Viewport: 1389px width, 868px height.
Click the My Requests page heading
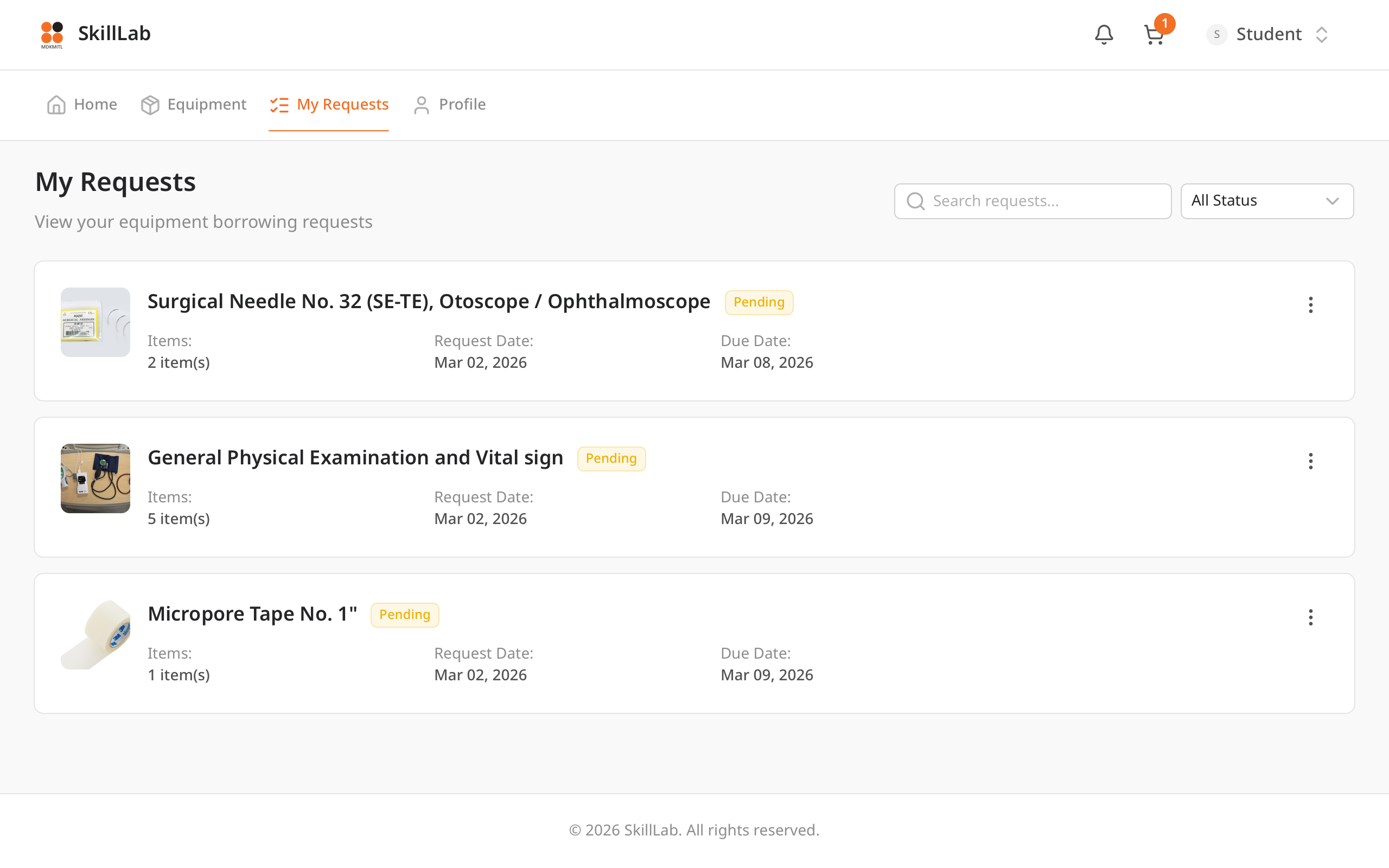pyautogui.click(x=116, y=182)
